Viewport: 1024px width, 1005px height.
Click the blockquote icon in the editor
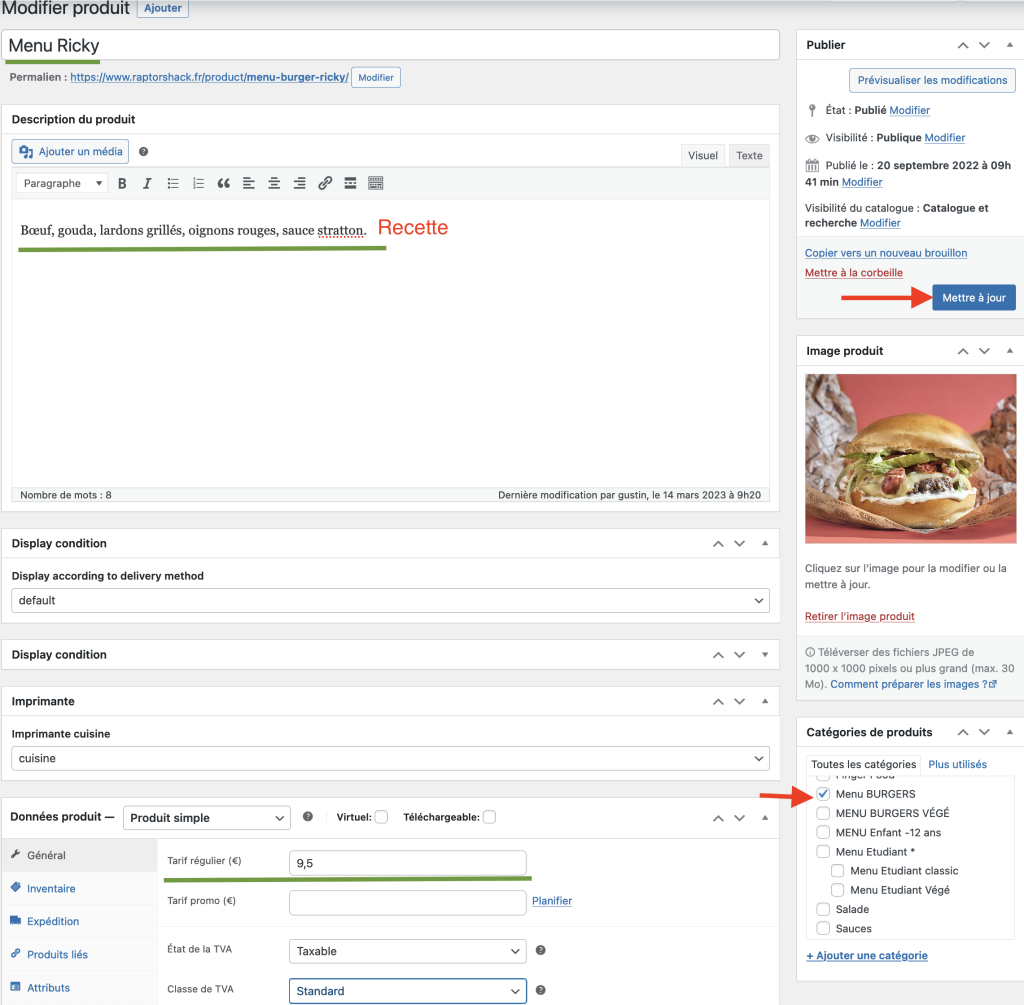click(223, 183)
